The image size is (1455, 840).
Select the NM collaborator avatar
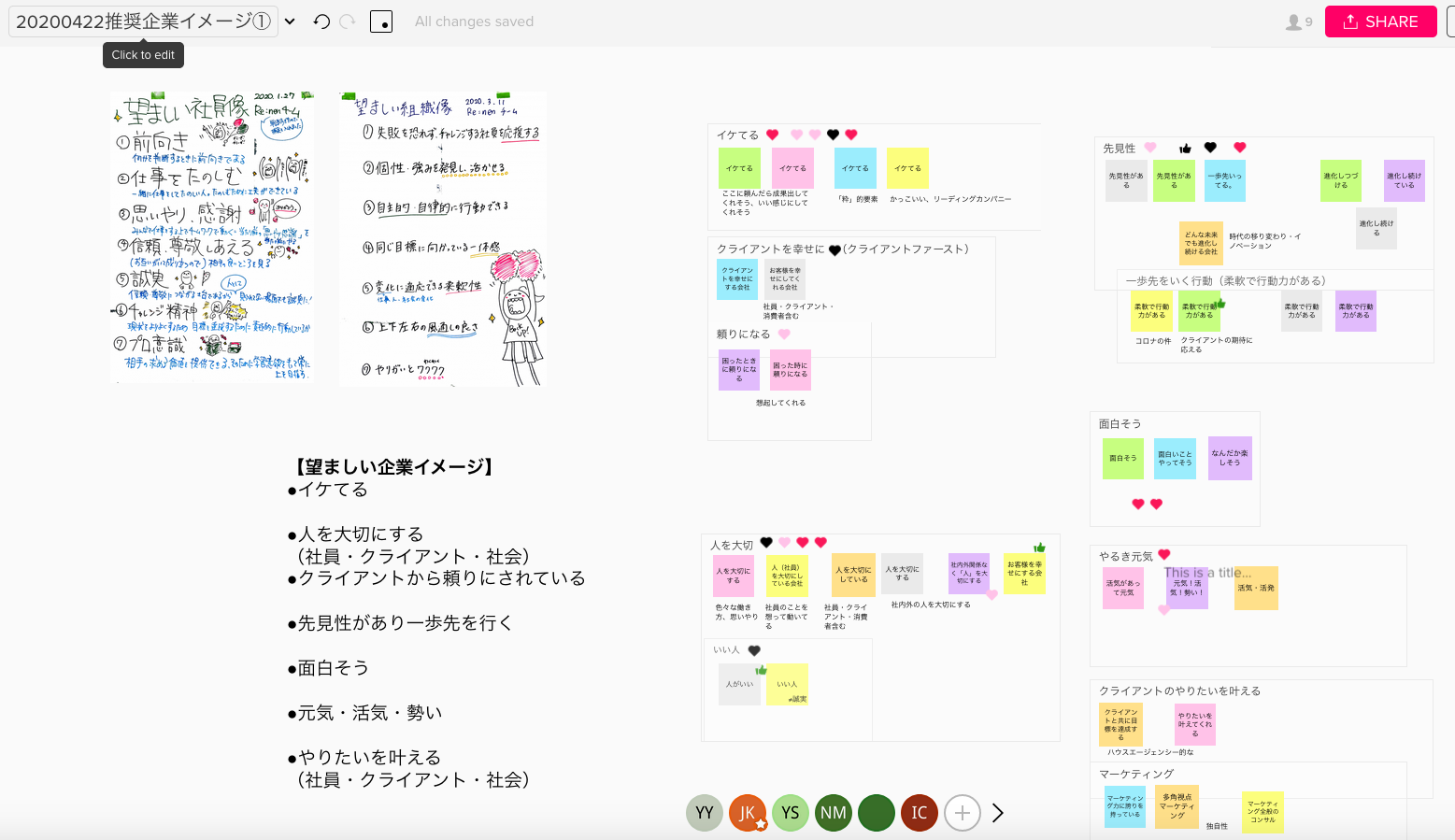pyautogui.click(x=834, y=813)
